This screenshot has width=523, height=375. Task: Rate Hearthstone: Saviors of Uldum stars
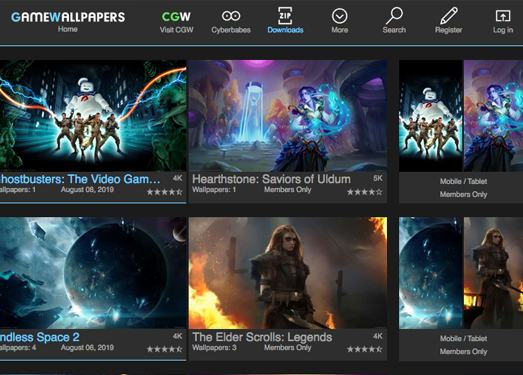pyautogui.click(x=365, y=192)
